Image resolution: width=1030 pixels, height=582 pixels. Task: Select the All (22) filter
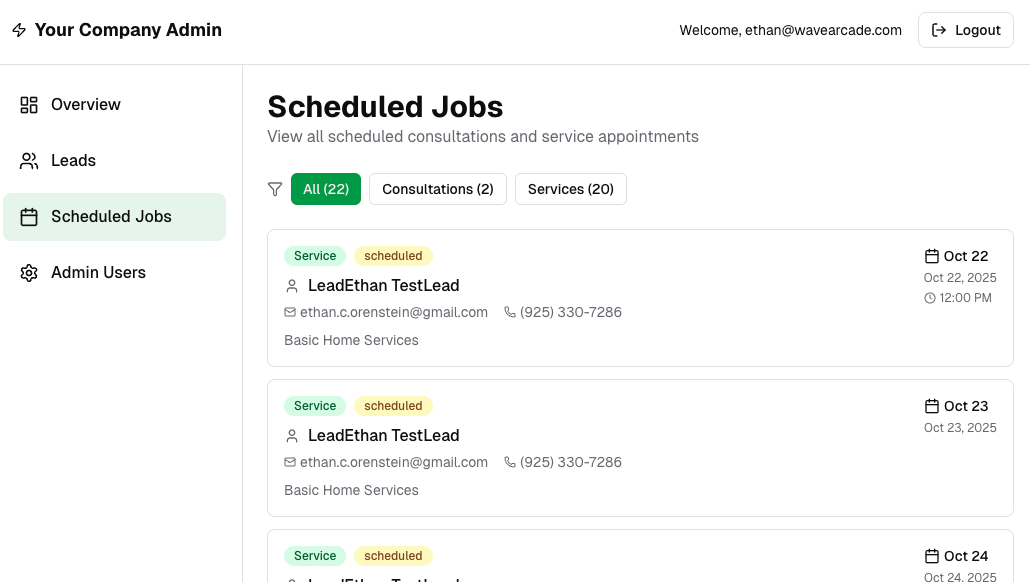pos(326,188)
